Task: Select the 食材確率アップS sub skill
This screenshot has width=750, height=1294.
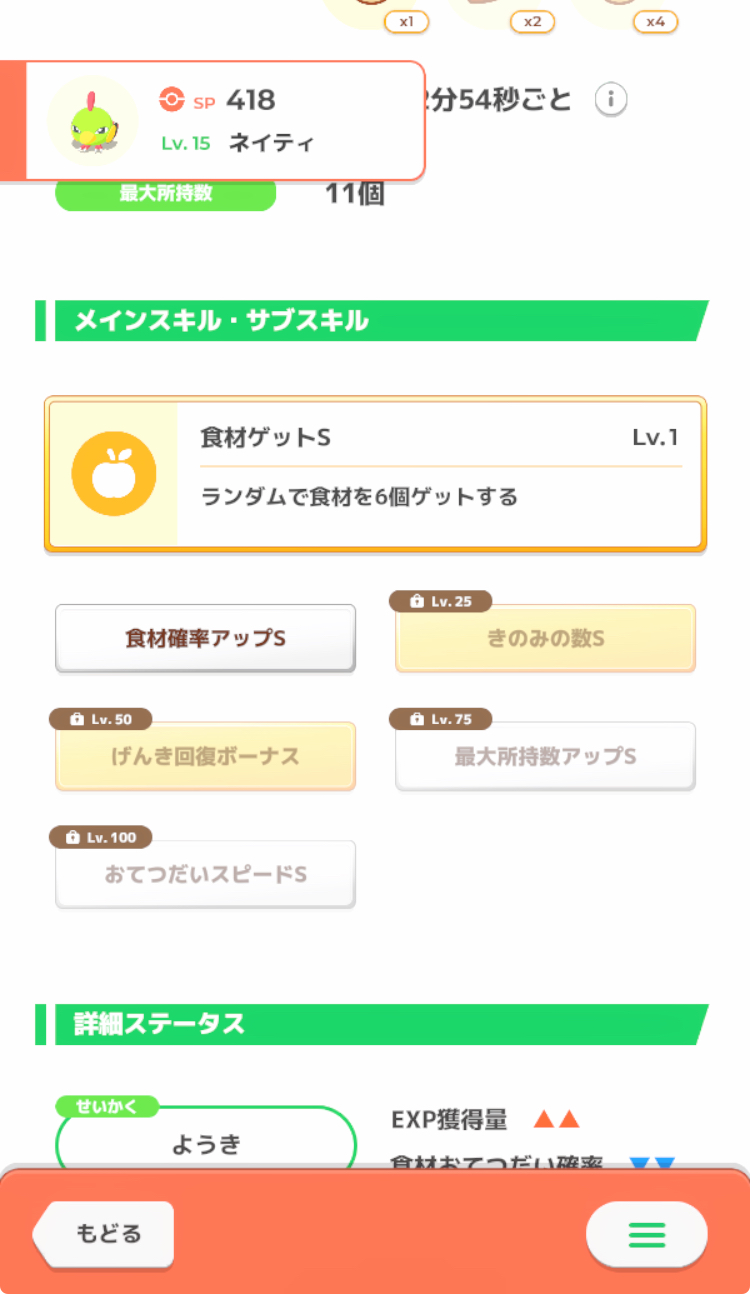Action: (x=205, y=638)
